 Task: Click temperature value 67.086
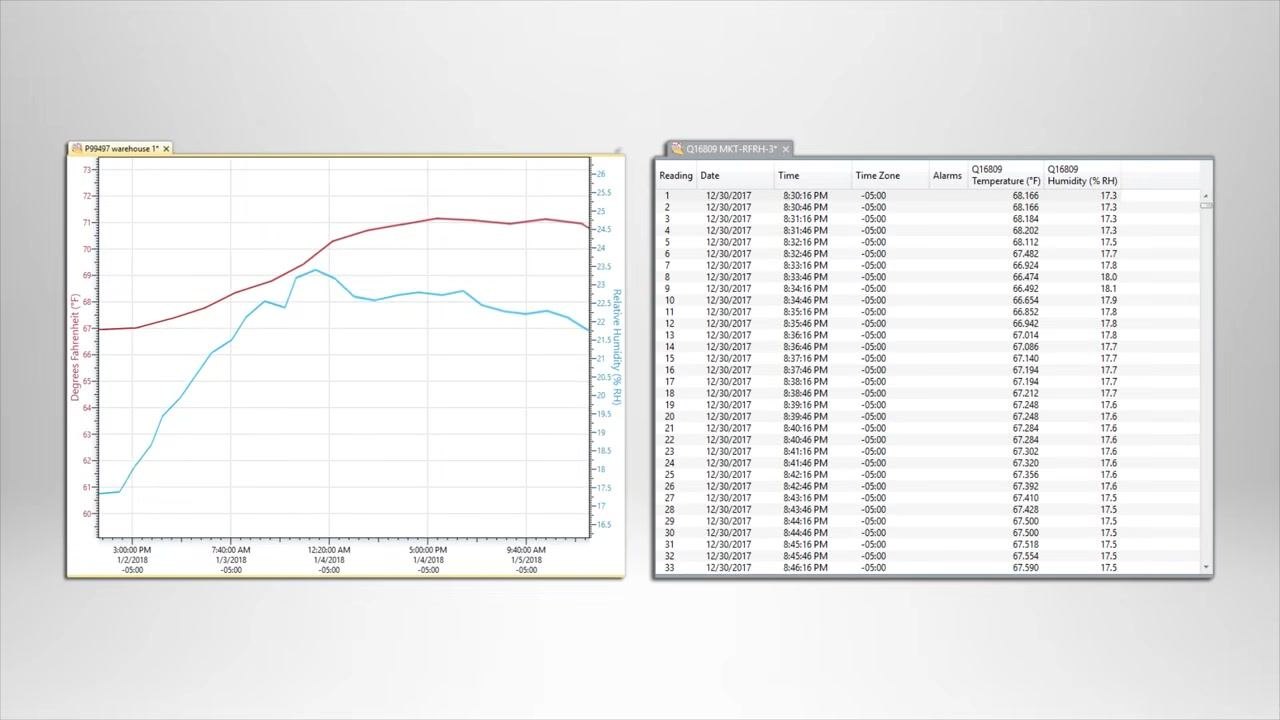pos(1025,347)
